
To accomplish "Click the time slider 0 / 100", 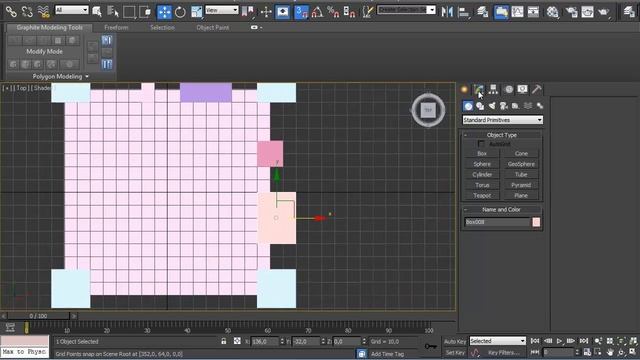I will 38,316.
